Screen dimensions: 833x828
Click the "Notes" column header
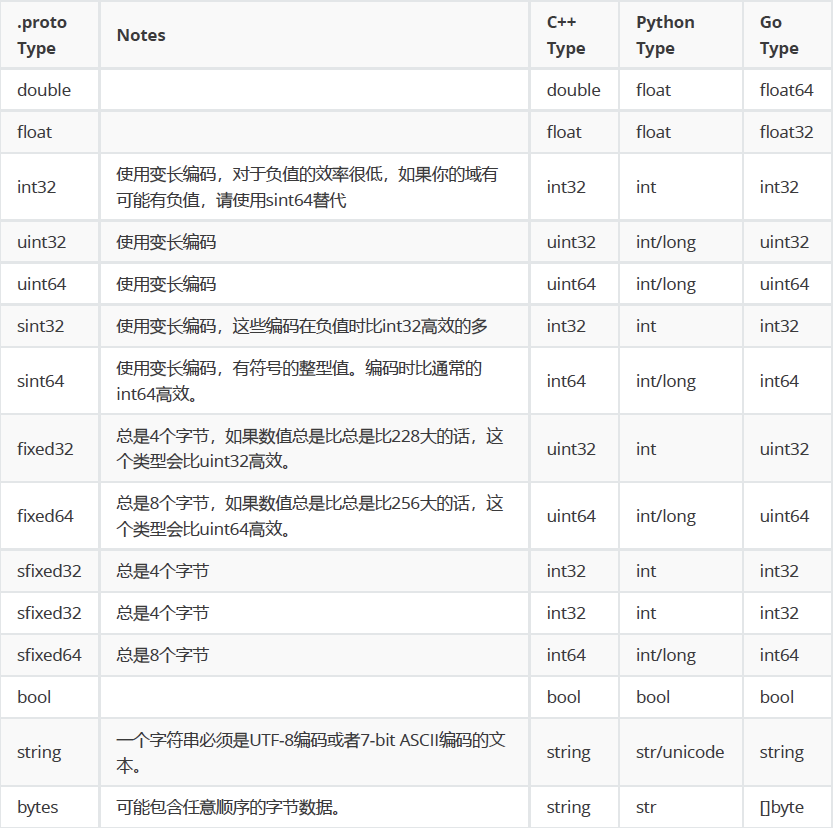pyautogui.click(x=141, y=35)
